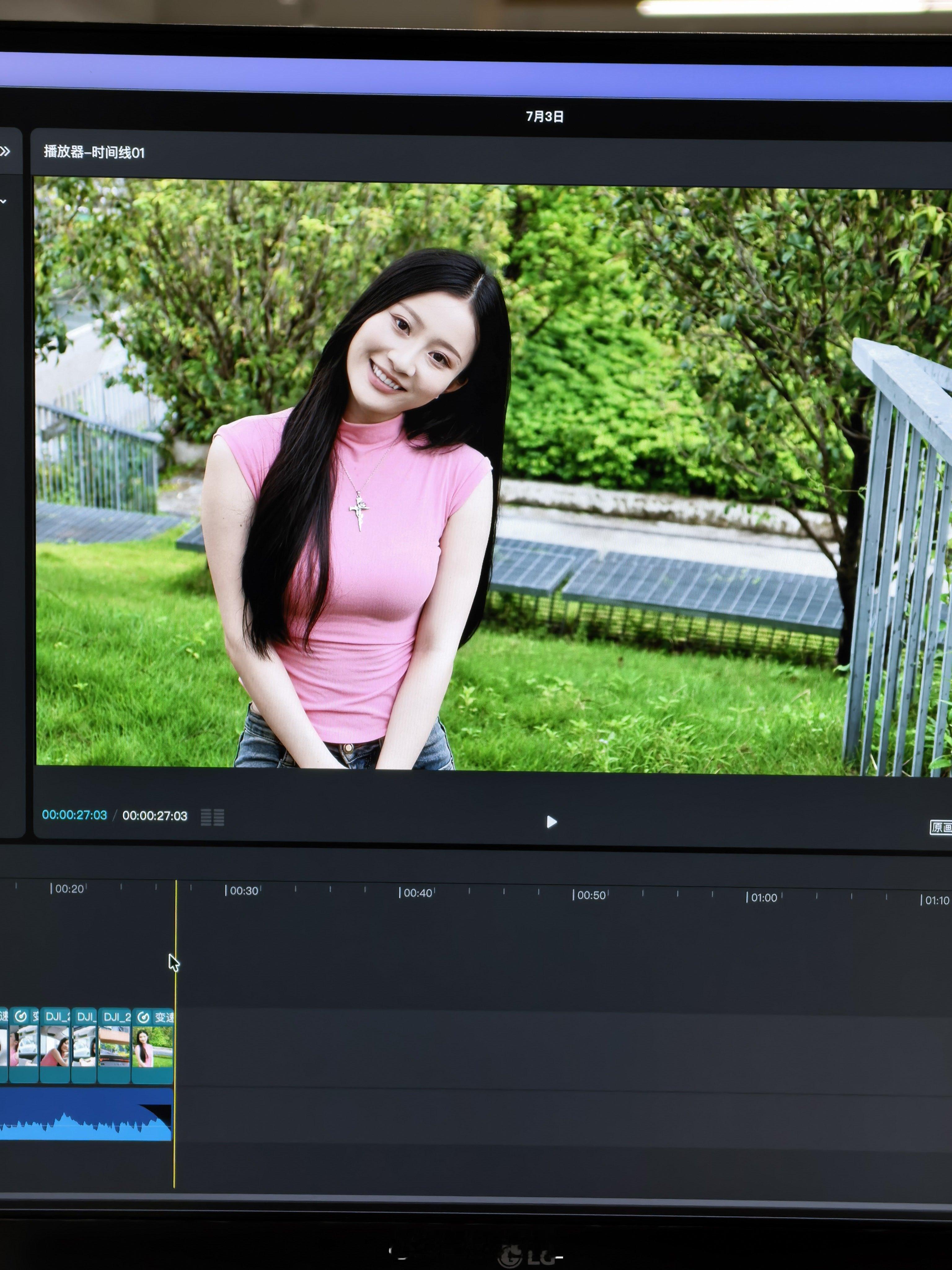Viewport: 952px width, 1270px height.
Task: Click the project name 7月3日 in title bar
Action: point(544,117)
